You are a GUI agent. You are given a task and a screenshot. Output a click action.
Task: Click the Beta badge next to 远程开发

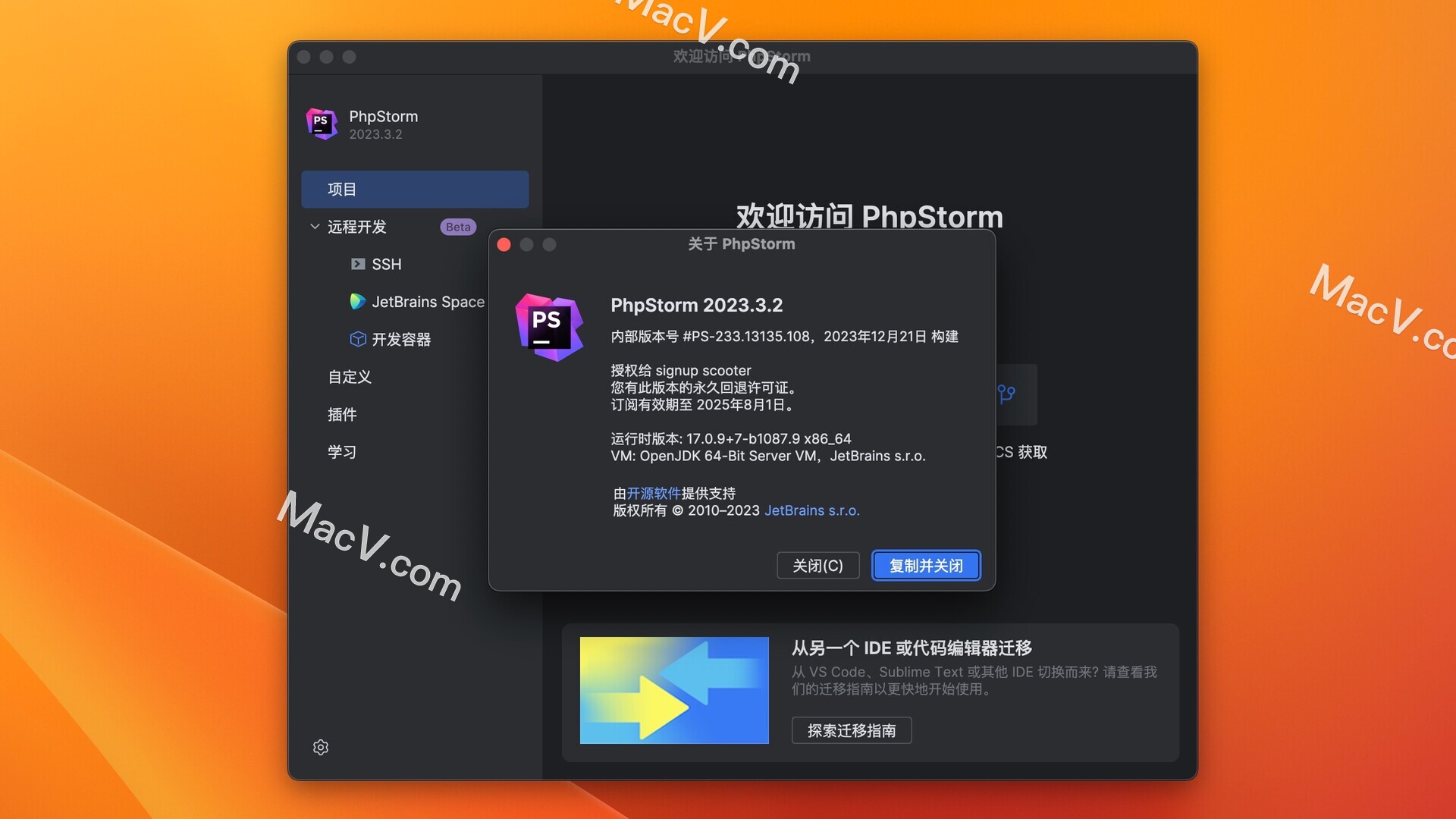[457, 226]
